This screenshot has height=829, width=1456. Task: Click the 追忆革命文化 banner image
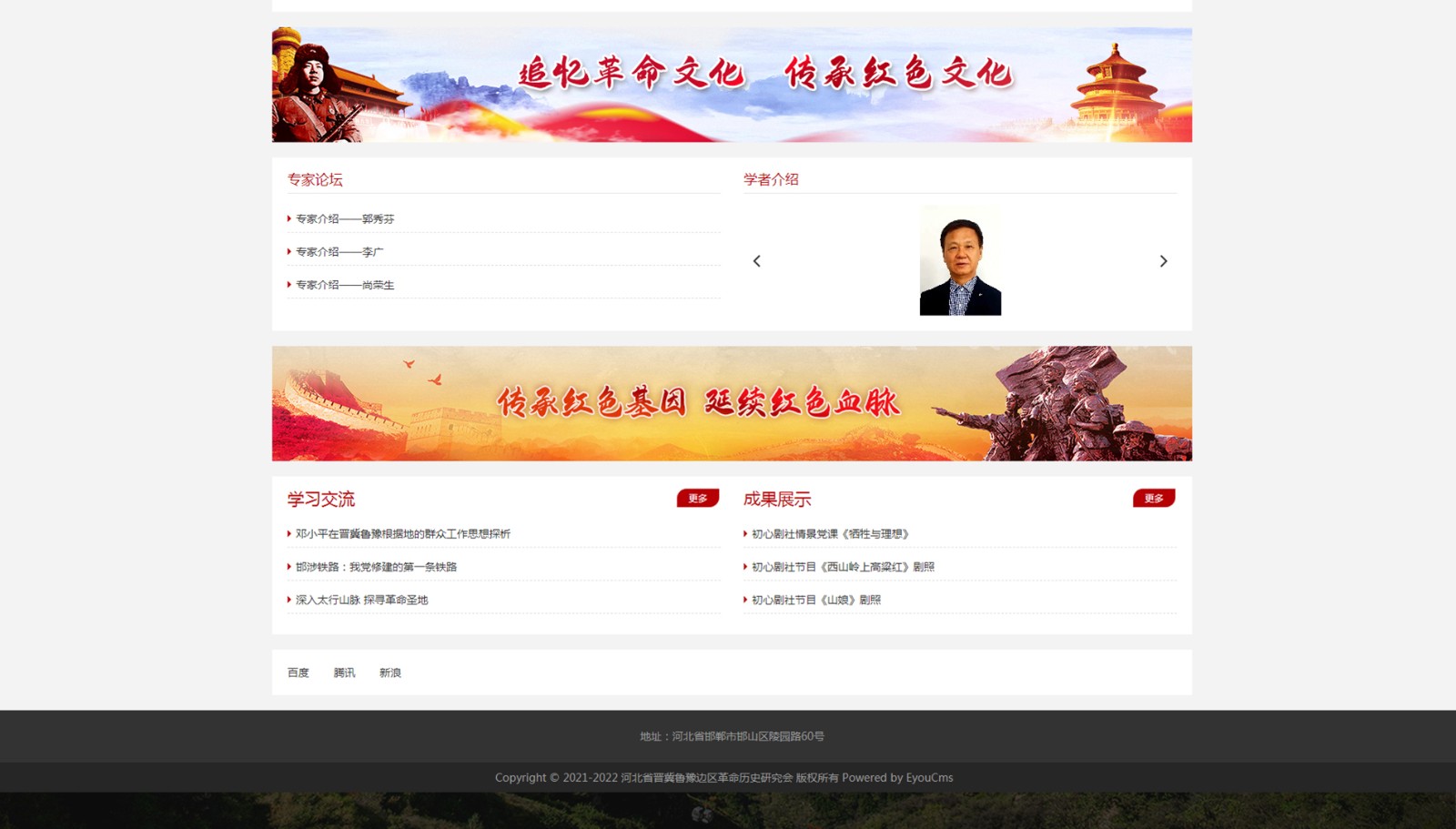[732, 85]
